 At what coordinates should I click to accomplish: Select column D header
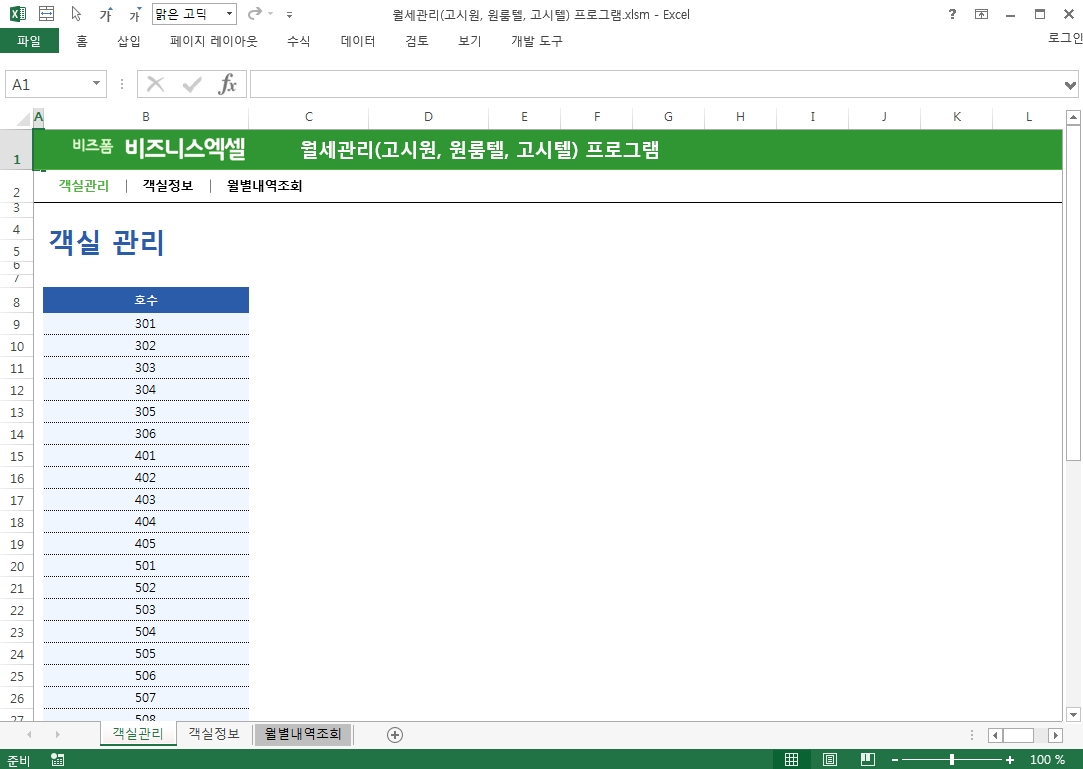click(428, 117)
